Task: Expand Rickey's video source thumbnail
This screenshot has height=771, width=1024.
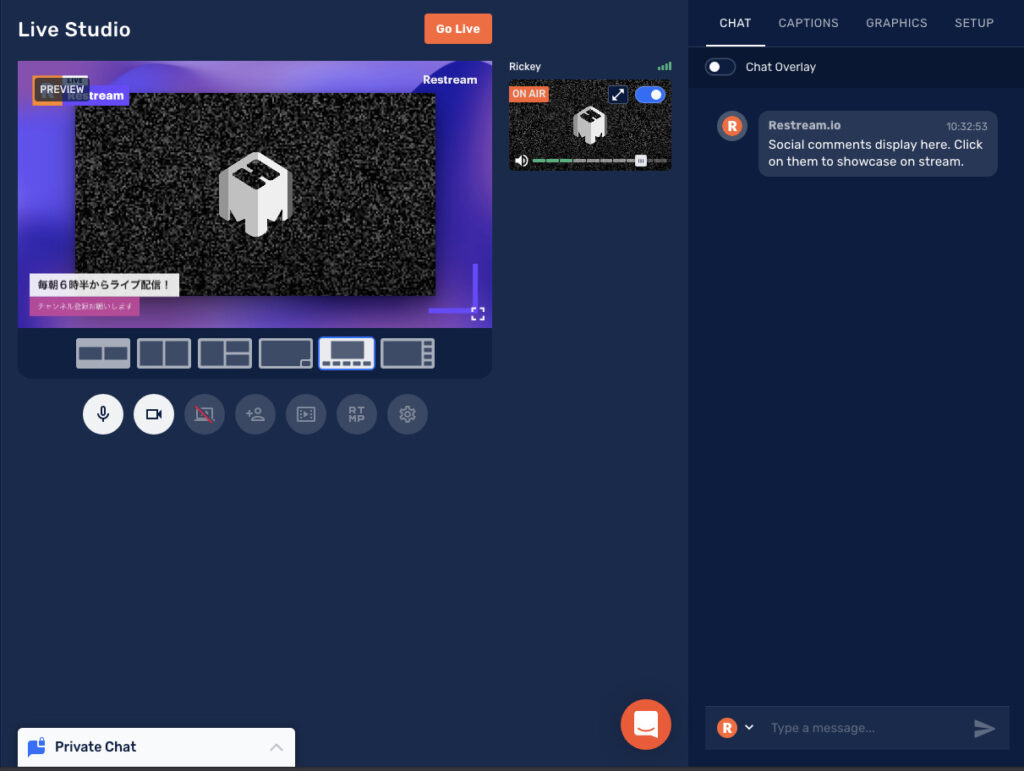Action: [618, 95]
